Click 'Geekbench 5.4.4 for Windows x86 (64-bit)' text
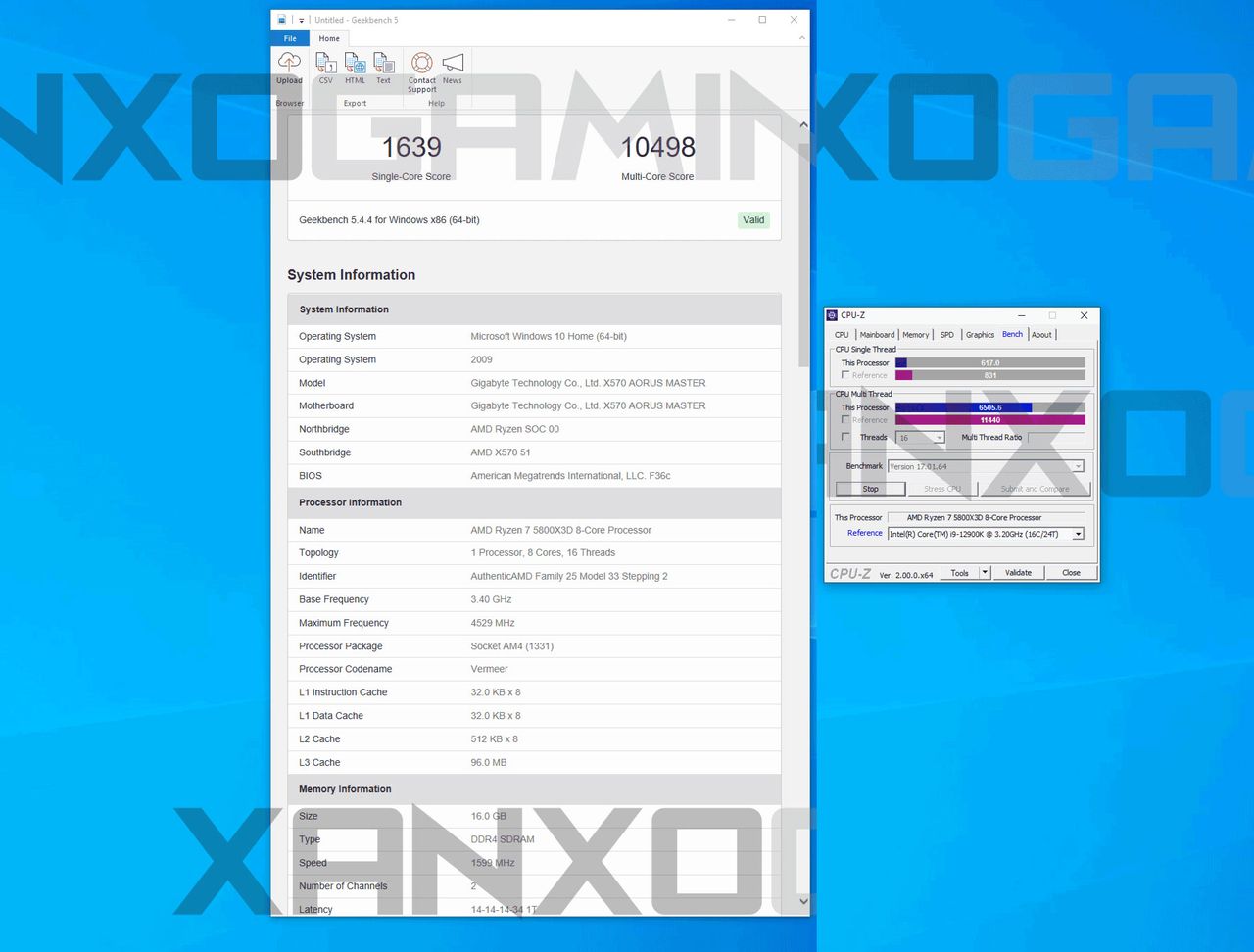Screen dimensions: 1254x952 point(389,220)
